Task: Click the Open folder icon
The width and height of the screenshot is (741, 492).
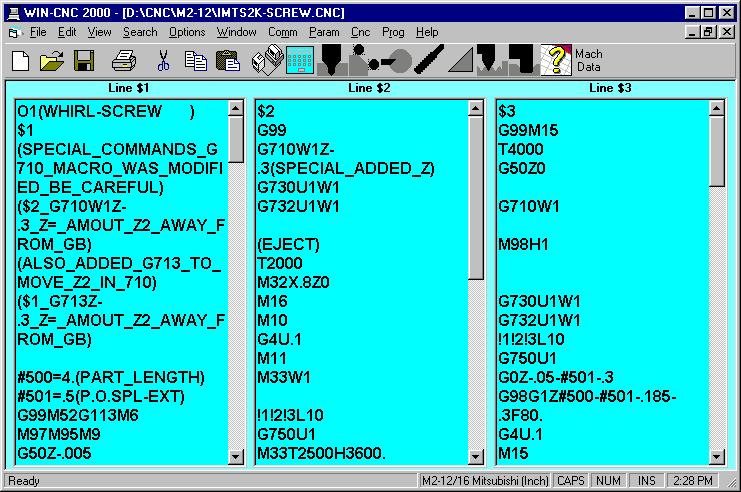Action: point(52,61)
